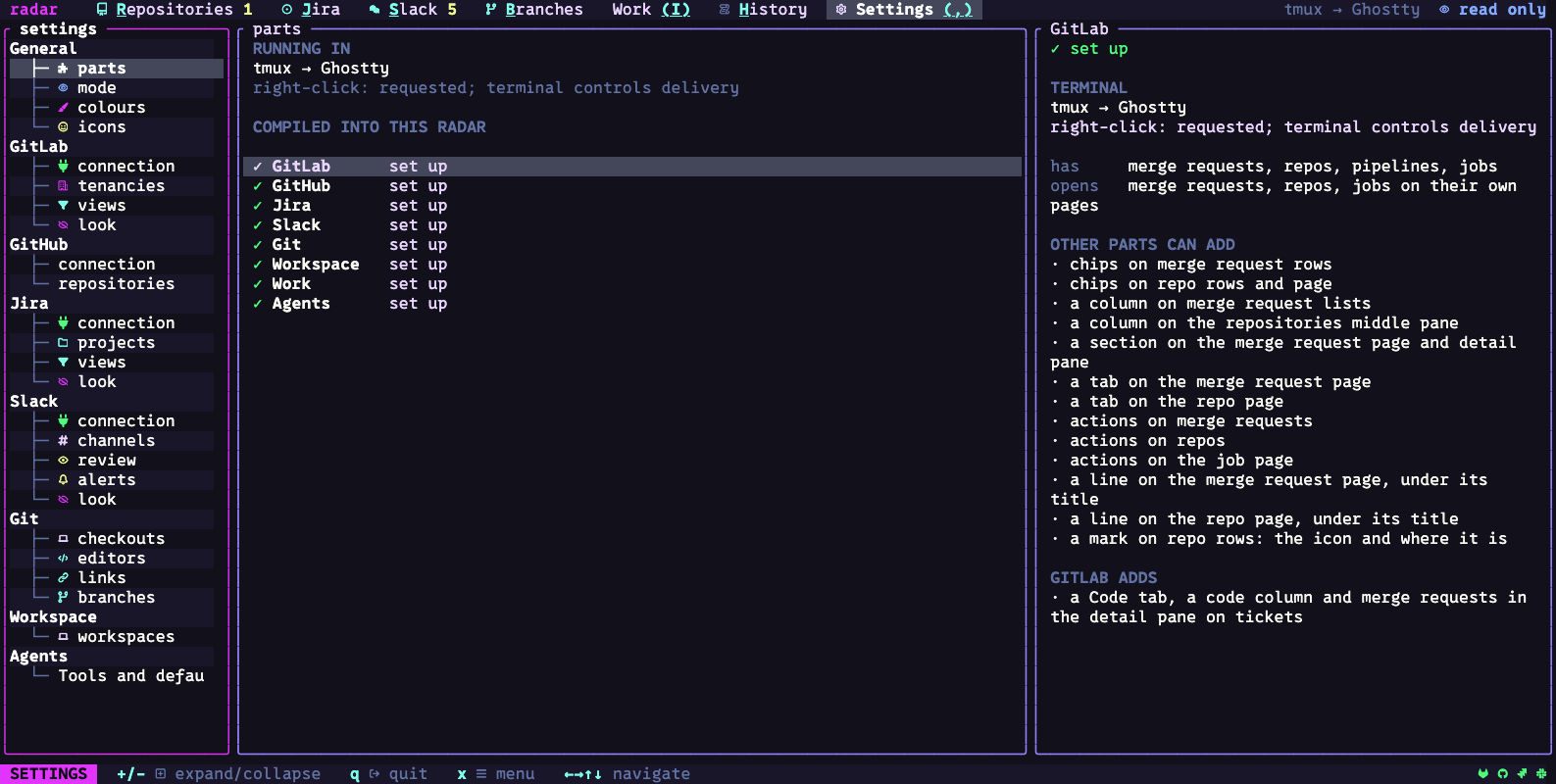This screenshot has height=784, width=1556.
Task: Click the code icon beside Git editors
Action: (x=63, y=559)
